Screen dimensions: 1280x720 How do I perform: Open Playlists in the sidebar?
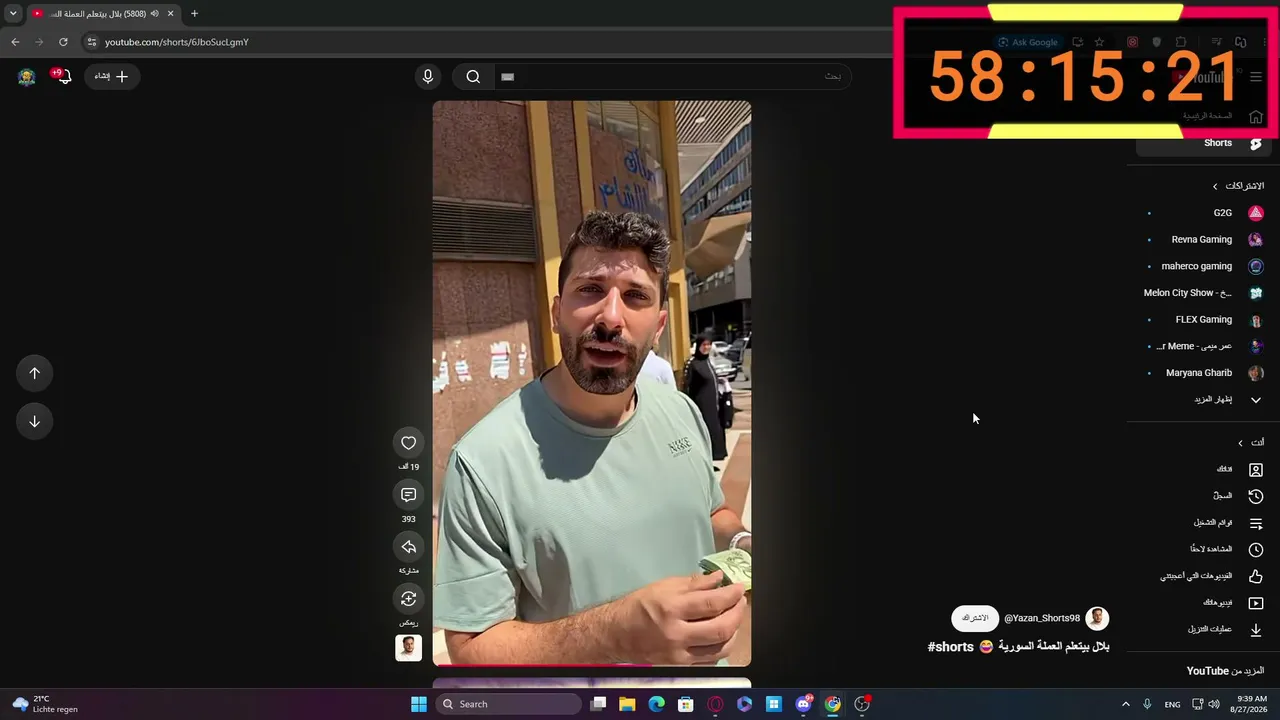(1203, 523)
